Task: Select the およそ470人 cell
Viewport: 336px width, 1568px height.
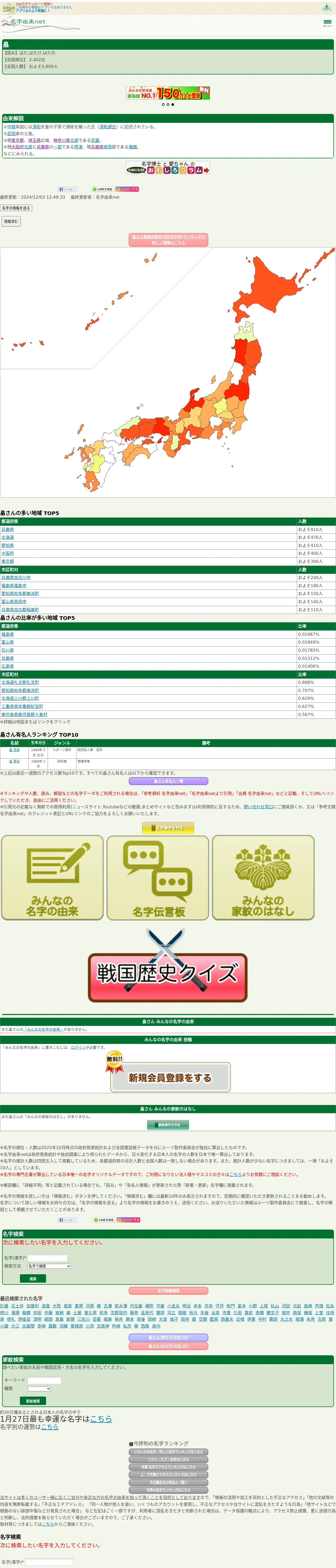Action: (x=316, y=538)
